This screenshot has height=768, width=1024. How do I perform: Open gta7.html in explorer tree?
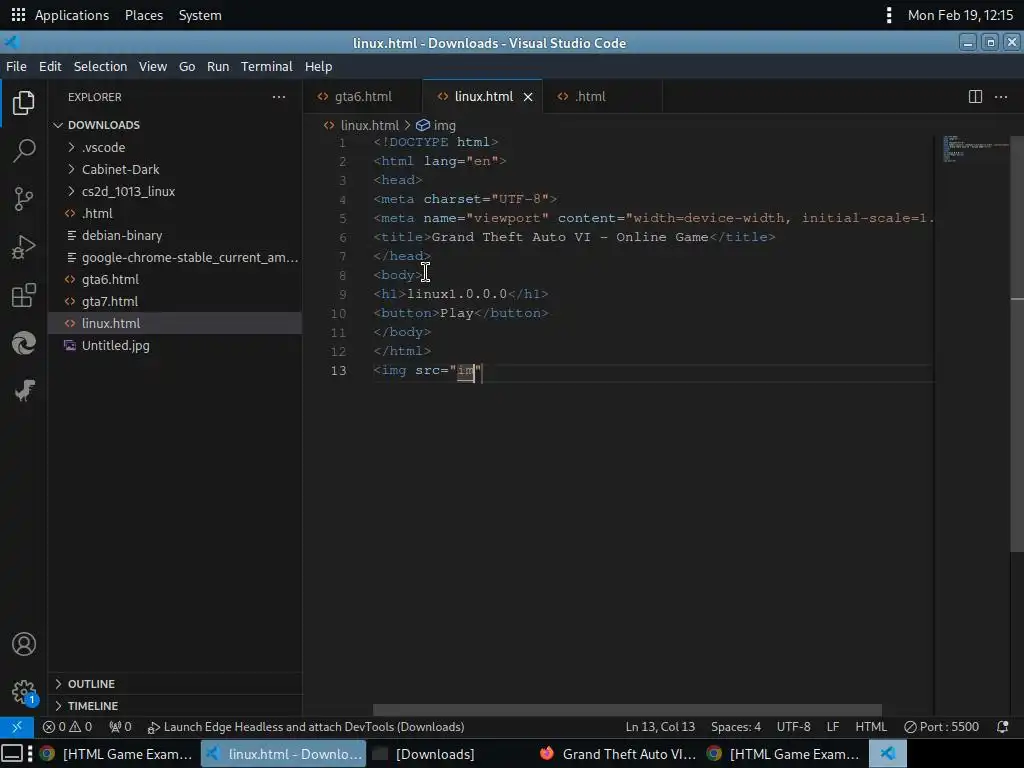pyautogui.click(x=175, y=301)
